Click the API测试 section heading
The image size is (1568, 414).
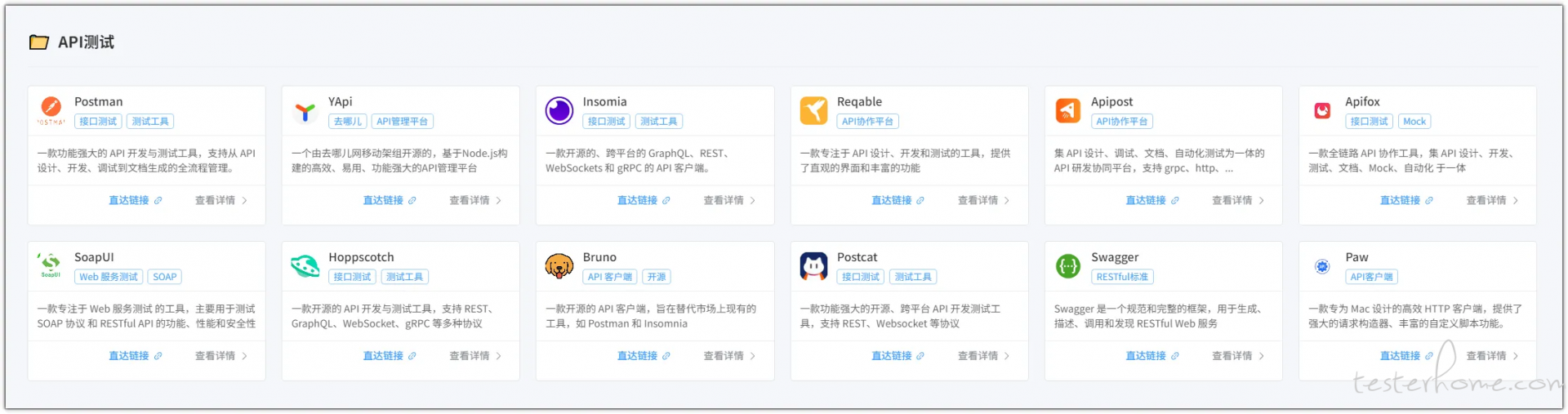coord(86,42)
